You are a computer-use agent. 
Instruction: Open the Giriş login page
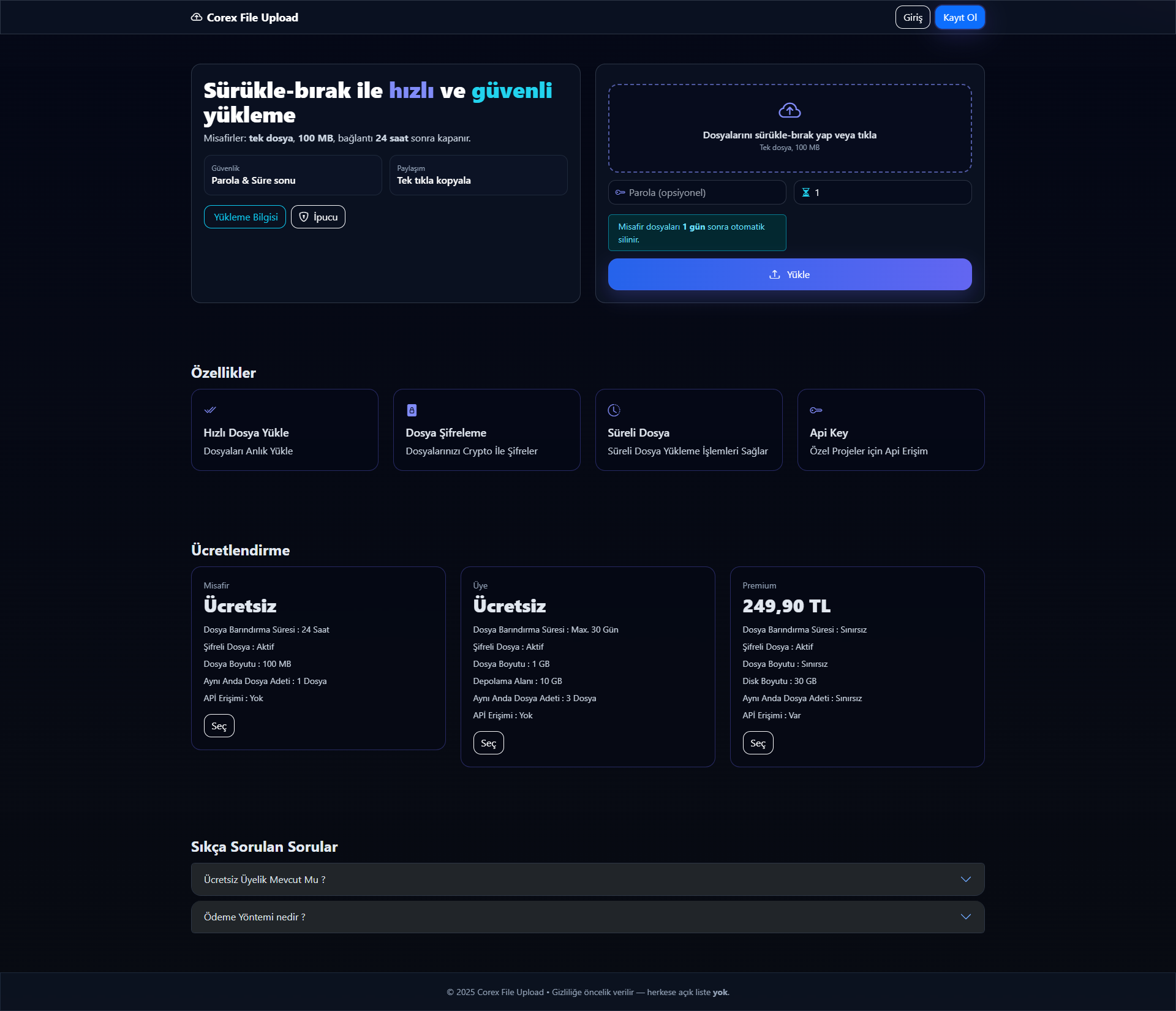tap(913, 17)
